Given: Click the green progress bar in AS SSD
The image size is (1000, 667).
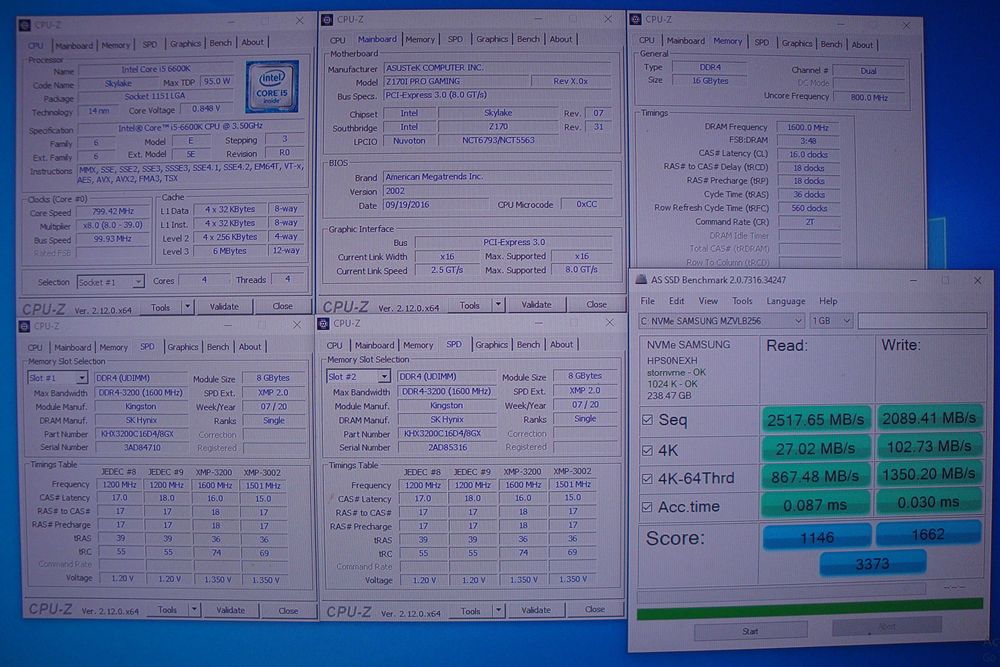Looking at the screenshot, I should coord(809,608).
